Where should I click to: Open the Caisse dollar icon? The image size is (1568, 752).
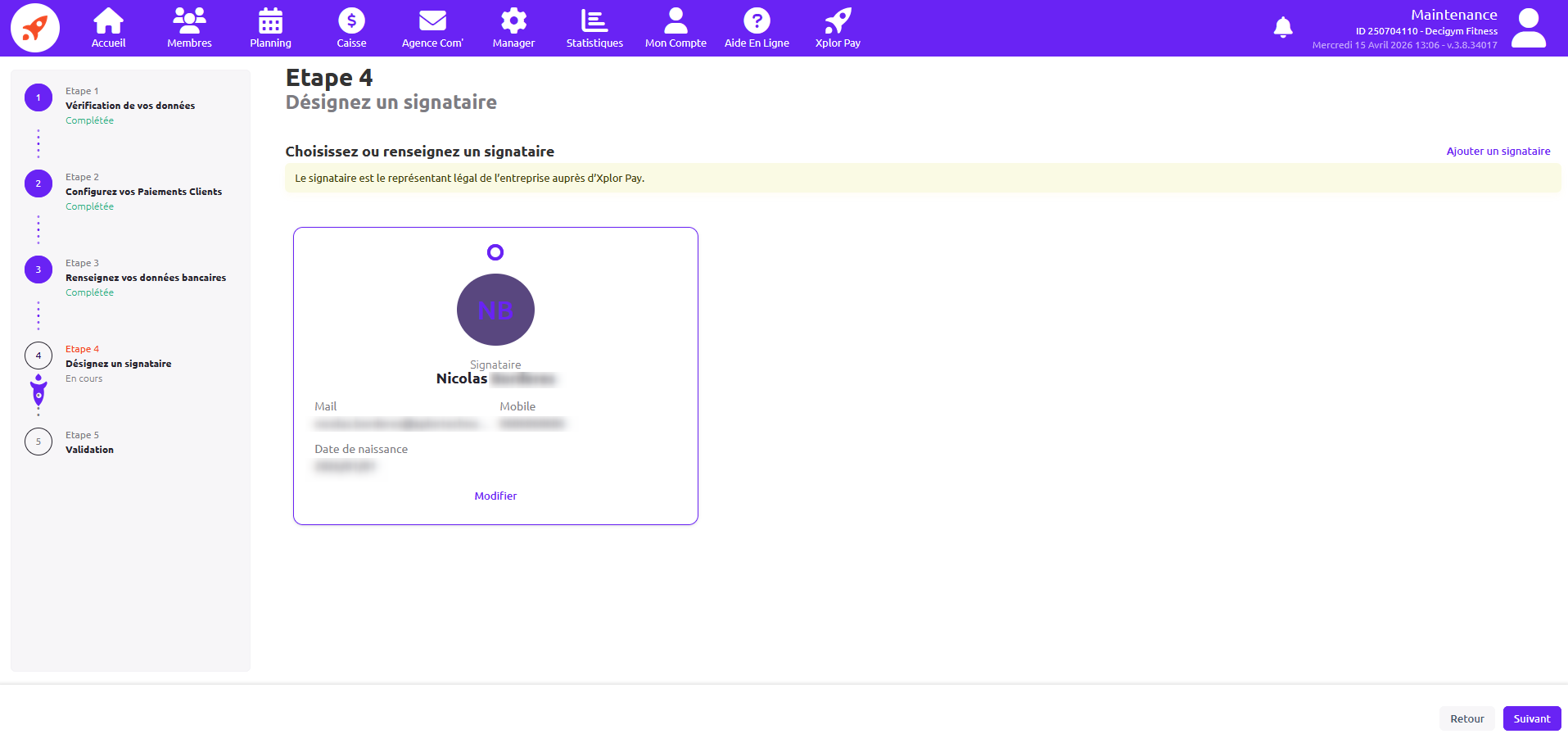(351, 20)
